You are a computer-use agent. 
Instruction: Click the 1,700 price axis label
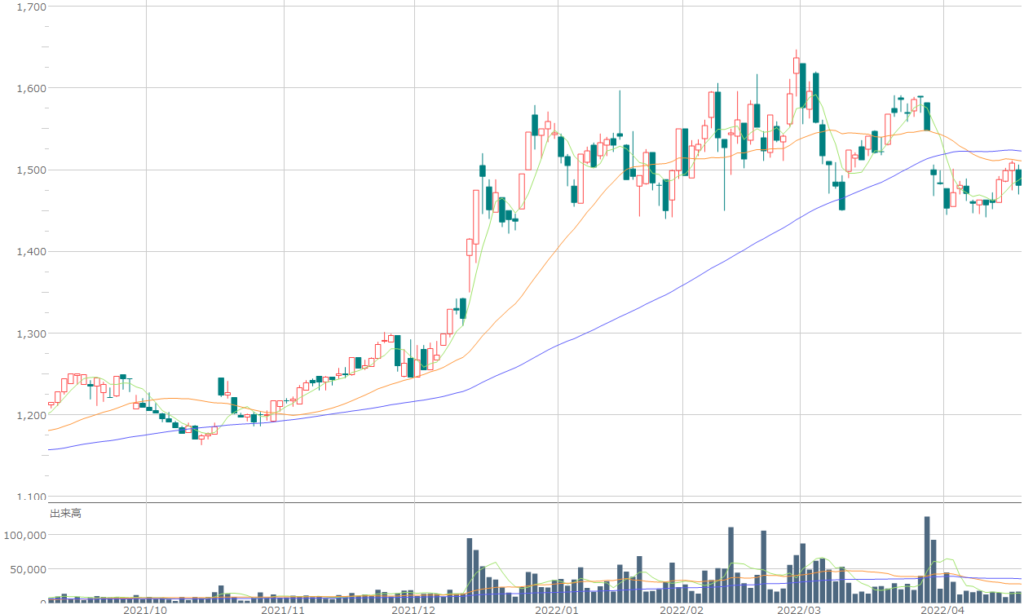31,7
